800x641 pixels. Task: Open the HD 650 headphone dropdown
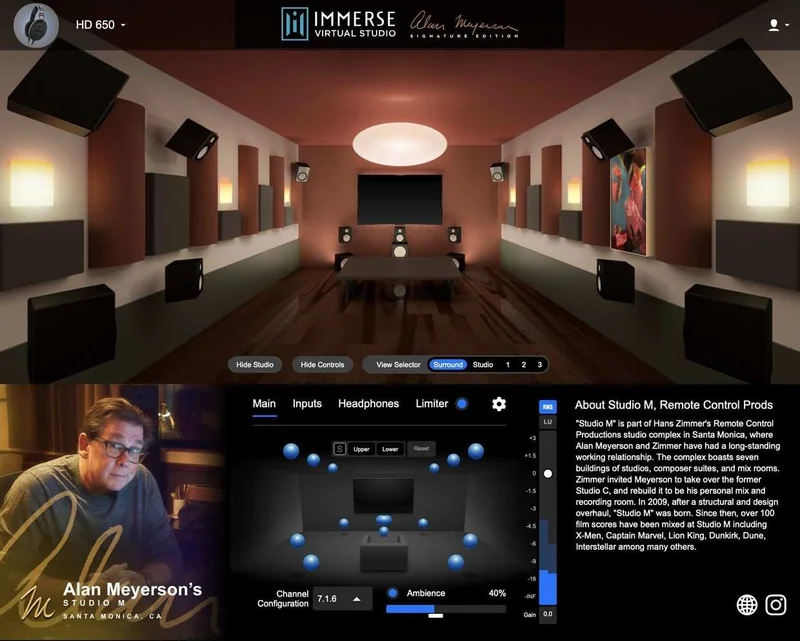(x=101, y=24)
